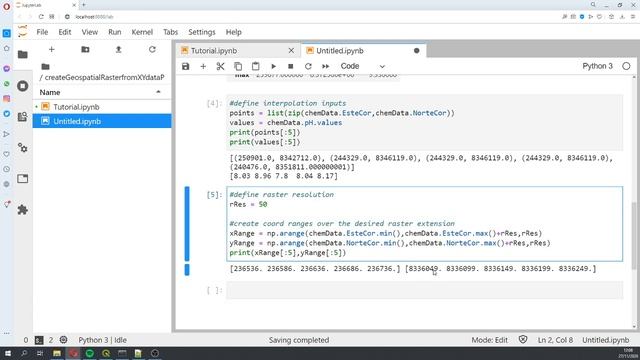Open the File menu
Viewport: 640px width, 360px height.
pos(42,32)
